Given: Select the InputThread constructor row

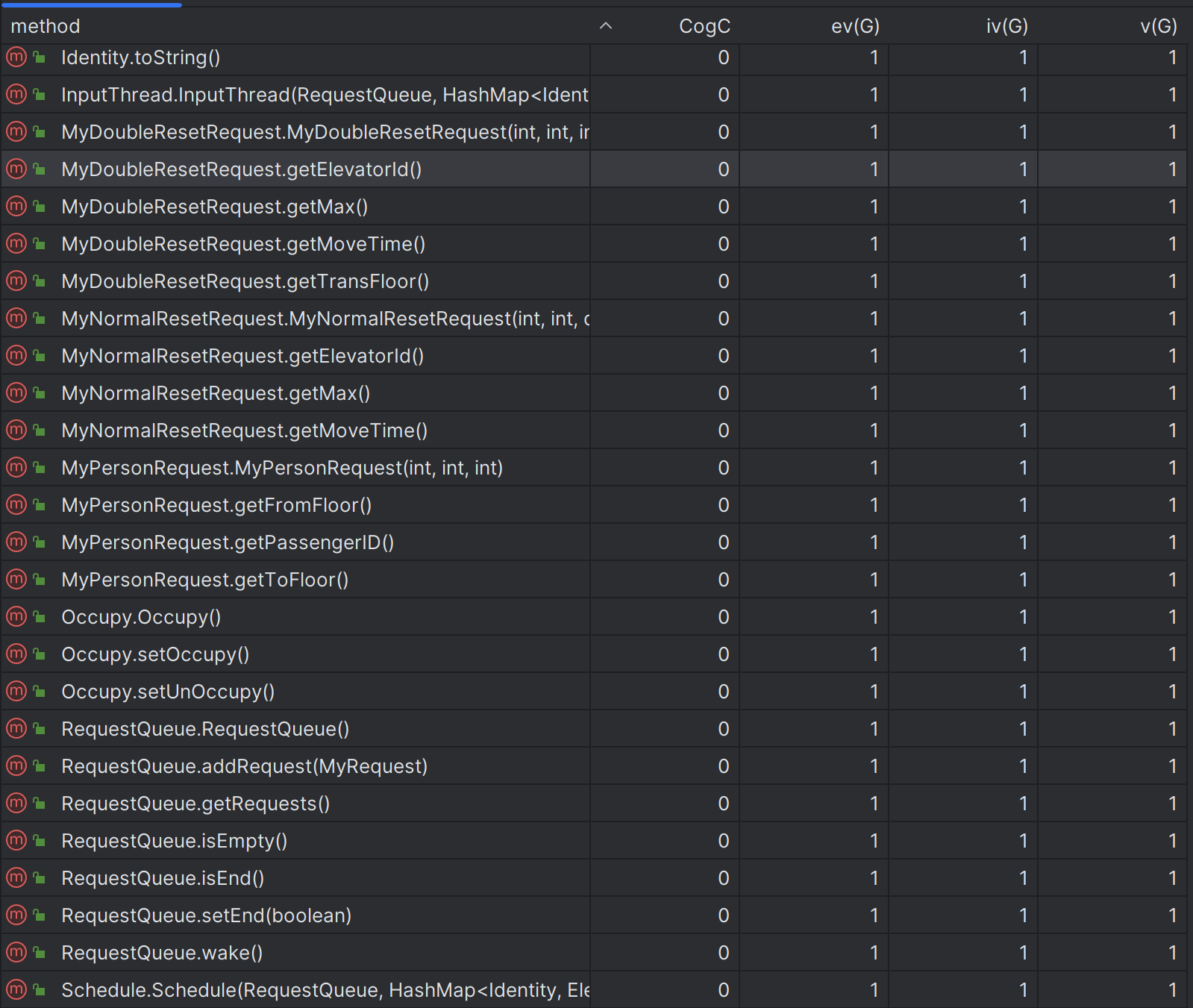Looking at the screenshot, I should pos(325,95).
